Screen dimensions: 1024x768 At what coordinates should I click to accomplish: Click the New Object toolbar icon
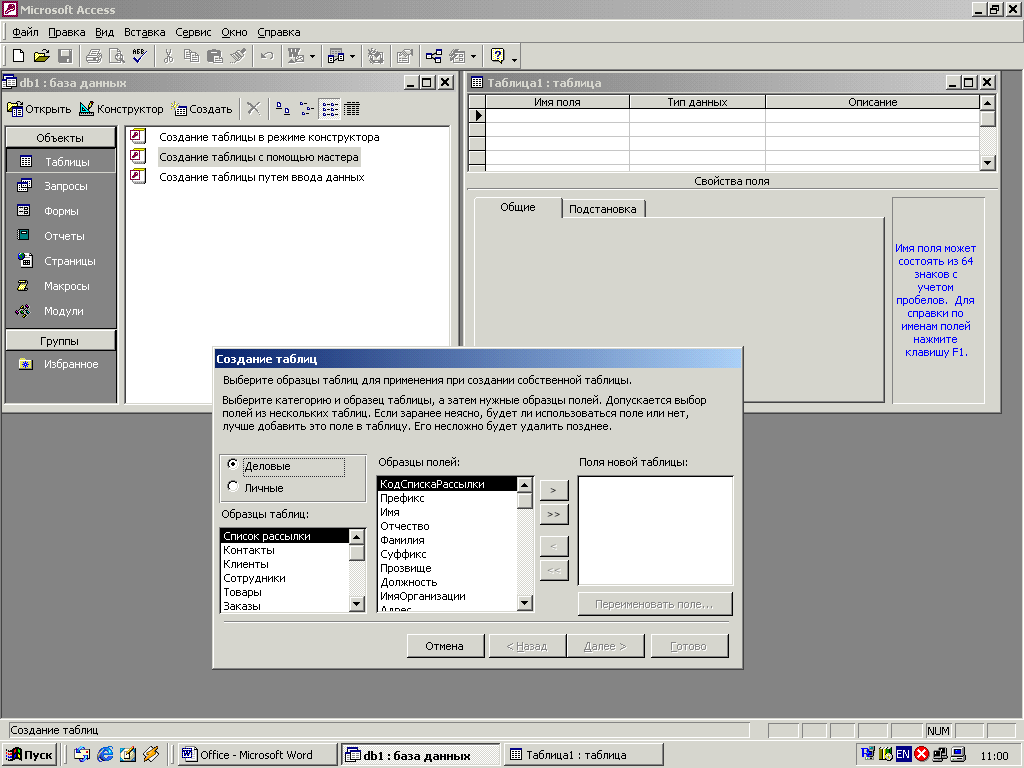coord(458,57)
